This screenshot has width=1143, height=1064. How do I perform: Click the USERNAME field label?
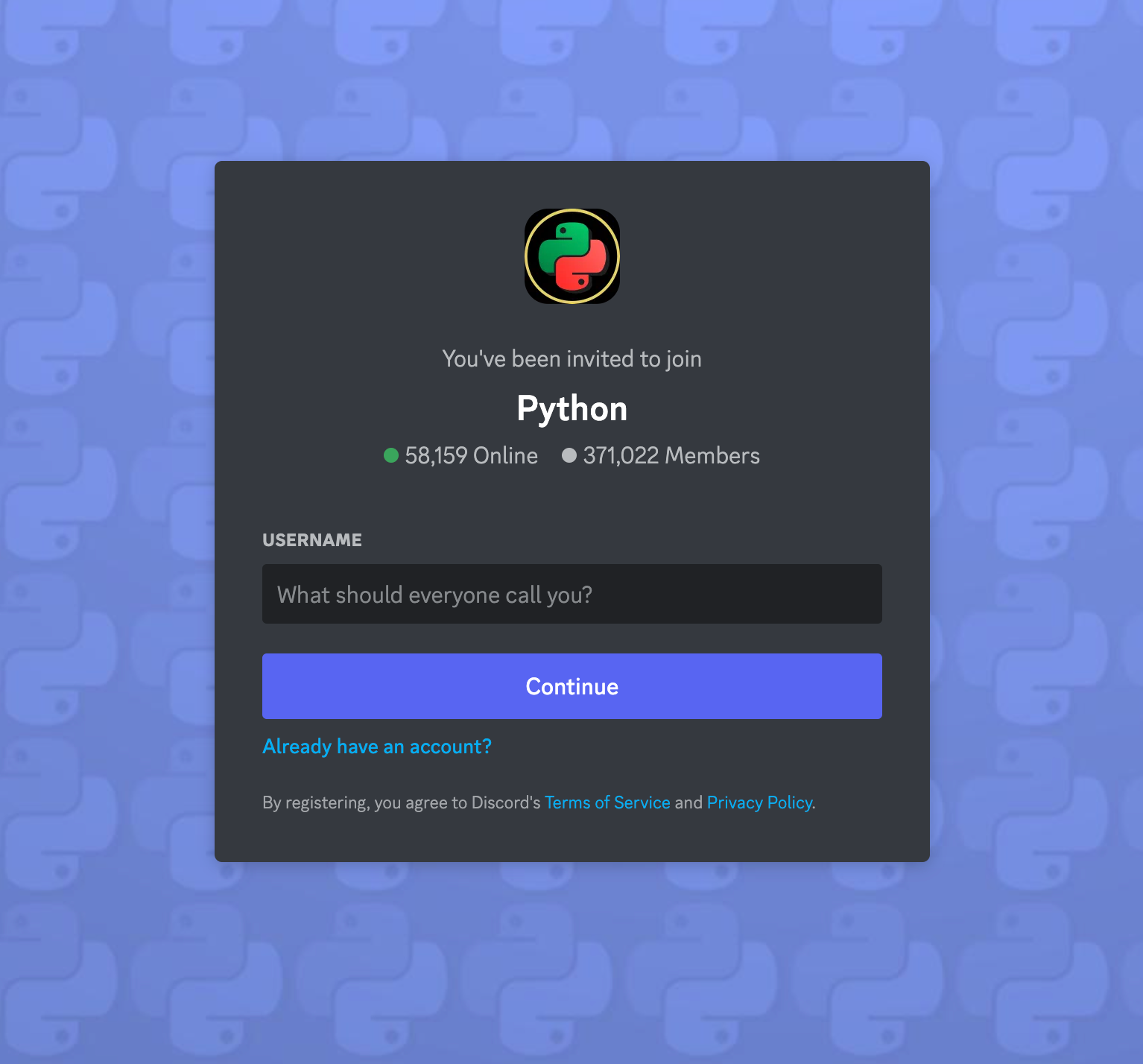coord(312,540)
